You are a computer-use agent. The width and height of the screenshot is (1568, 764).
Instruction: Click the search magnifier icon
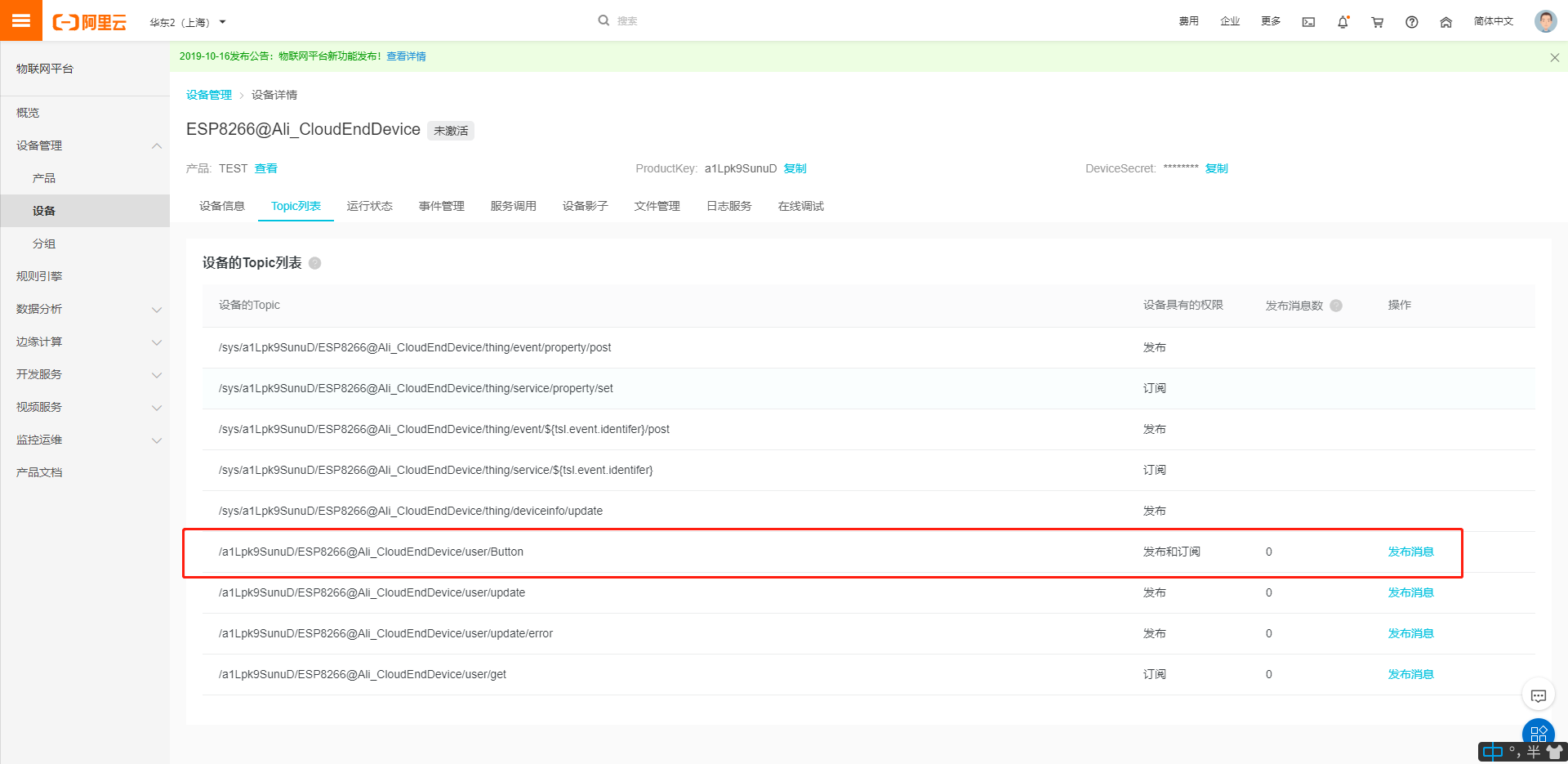coord(603,20)
